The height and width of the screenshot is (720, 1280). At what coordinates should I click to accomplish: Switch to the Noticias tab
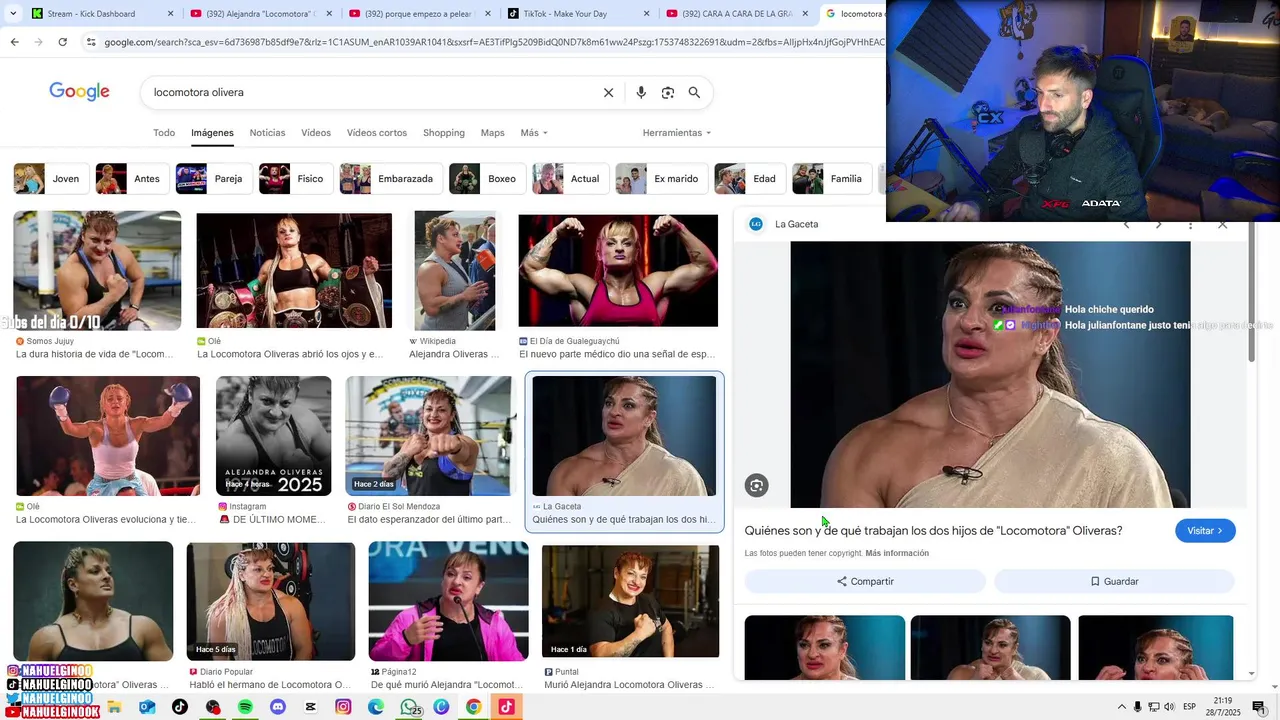coord(267,133)
